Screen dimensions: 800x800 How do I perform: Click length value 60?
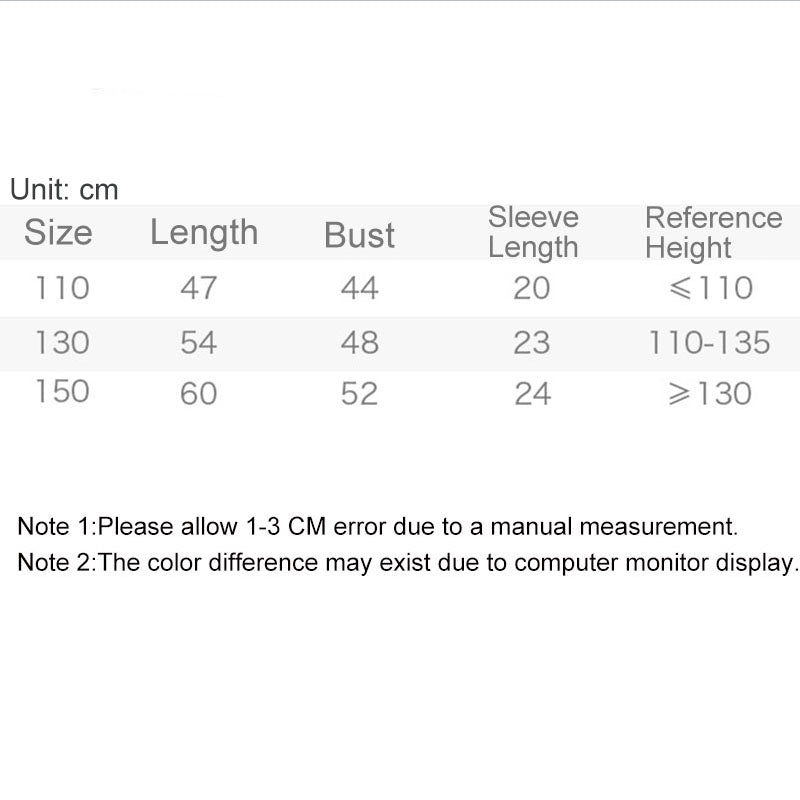pos(198,394)
